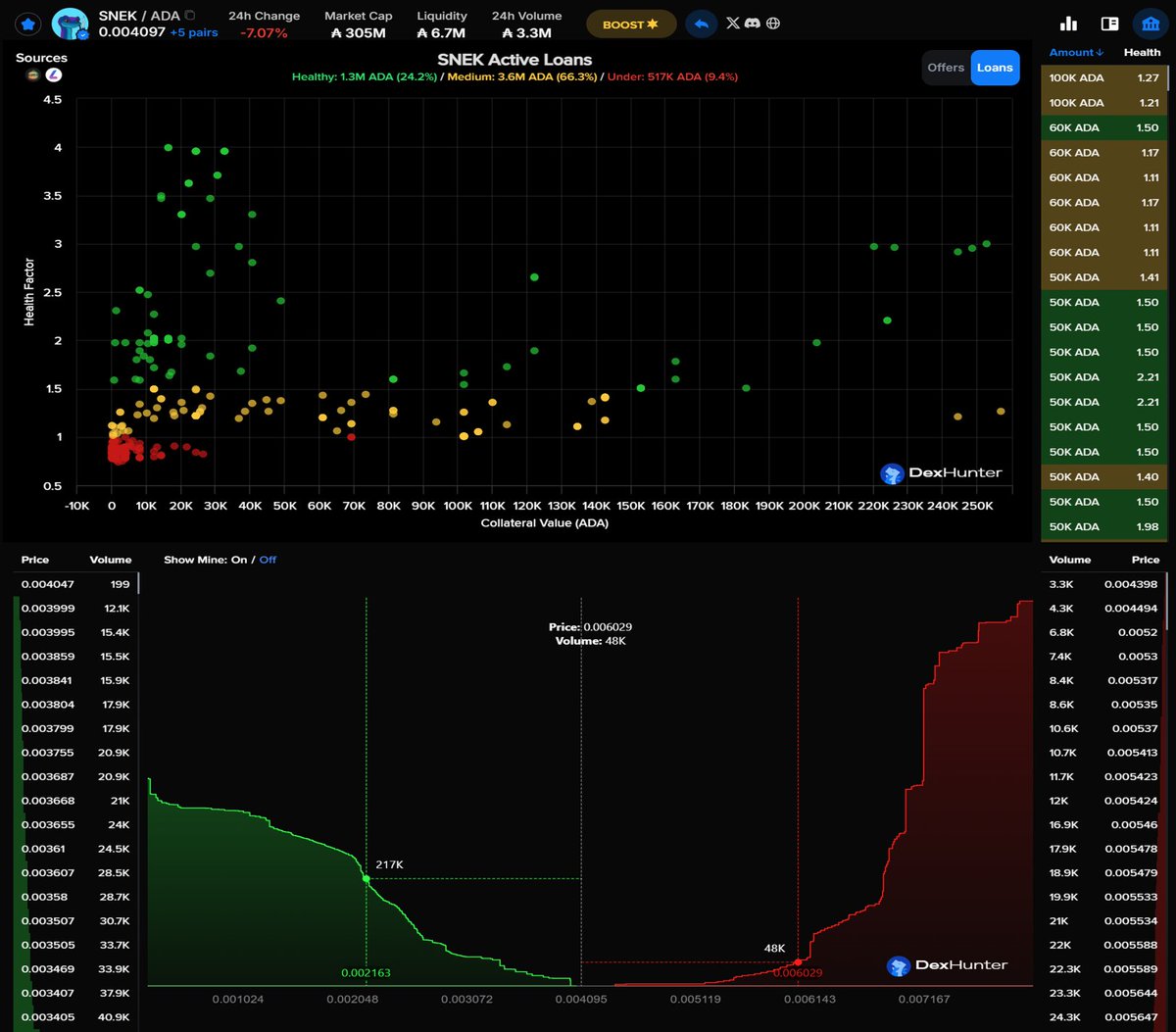Click the first Sources icon

point(32,74)
